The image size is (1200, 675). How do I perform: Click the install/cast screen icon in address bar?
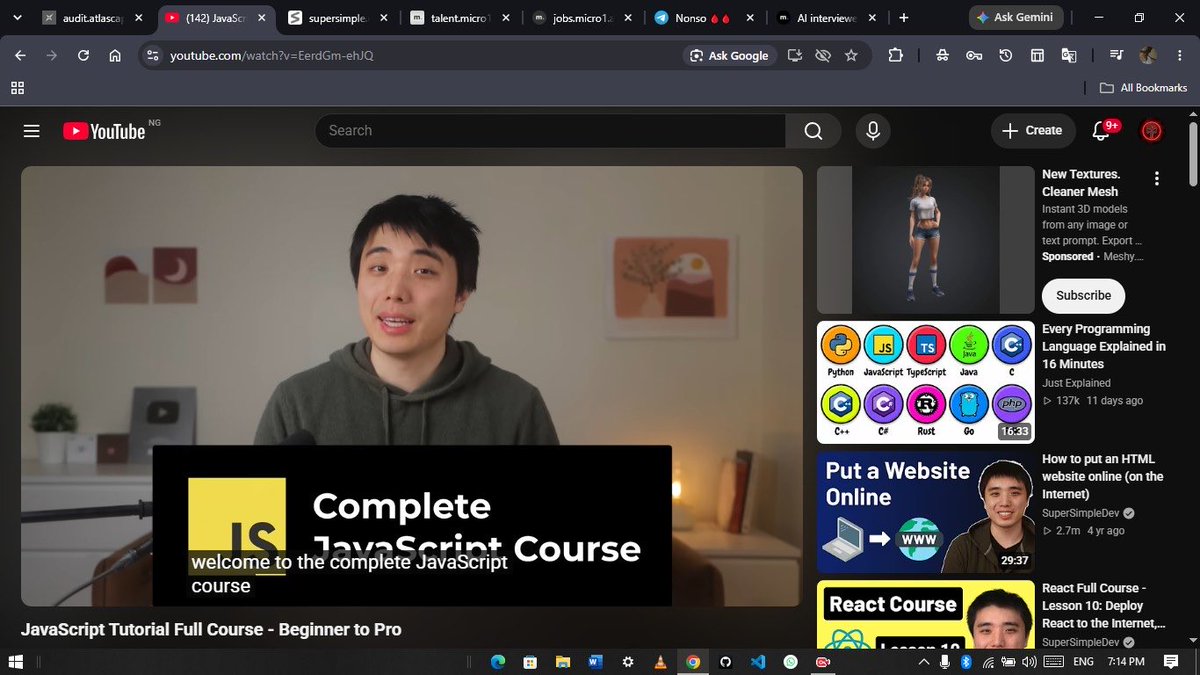point(795,56)
